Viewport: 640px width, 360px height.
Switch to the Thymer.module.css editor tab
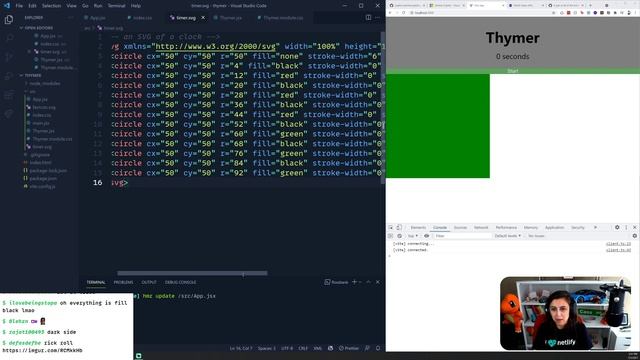click(x=280, y=18)
